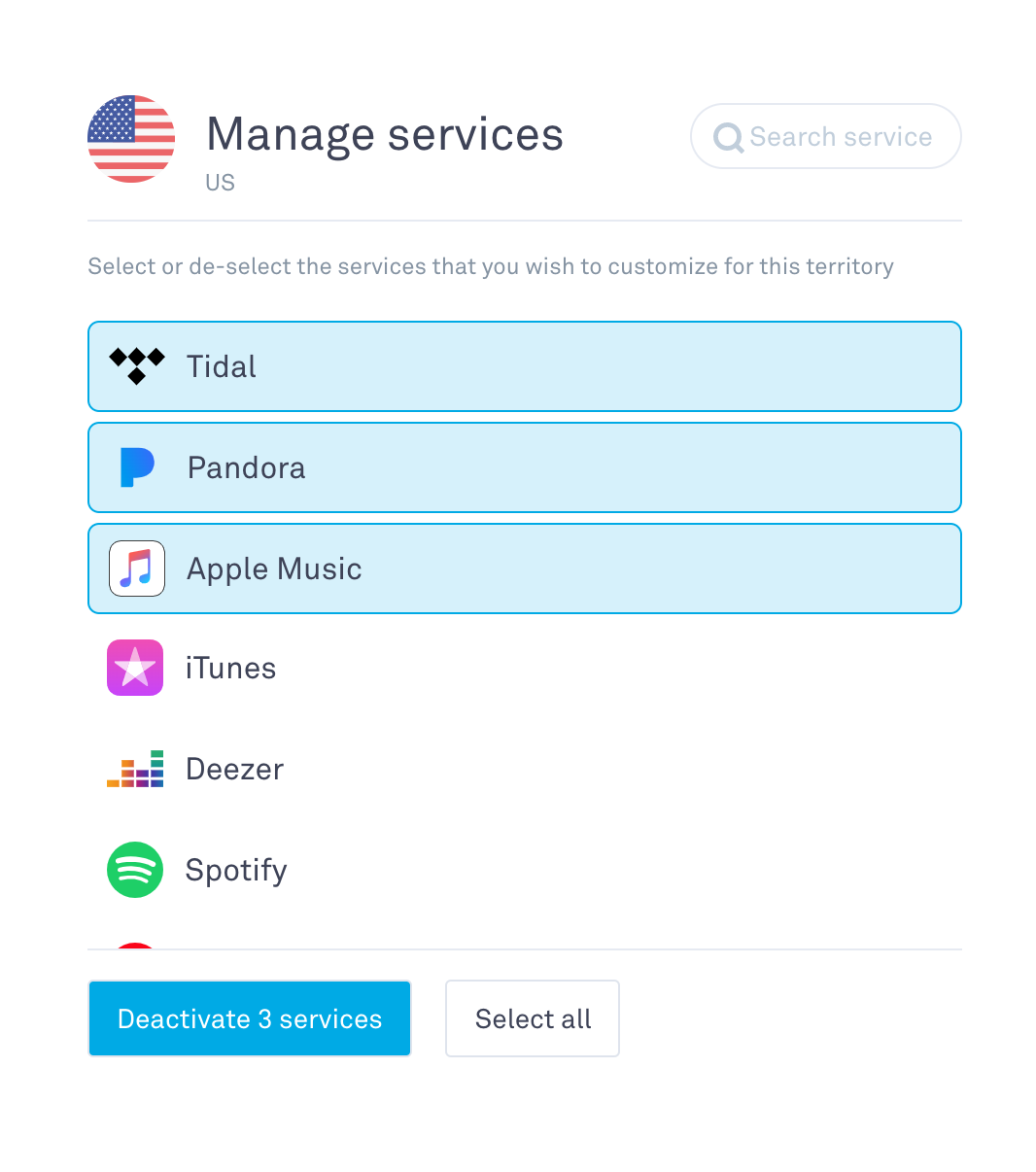Deselect the Pandora service label
1036x1172 pixels.
(x=246, y=467)
